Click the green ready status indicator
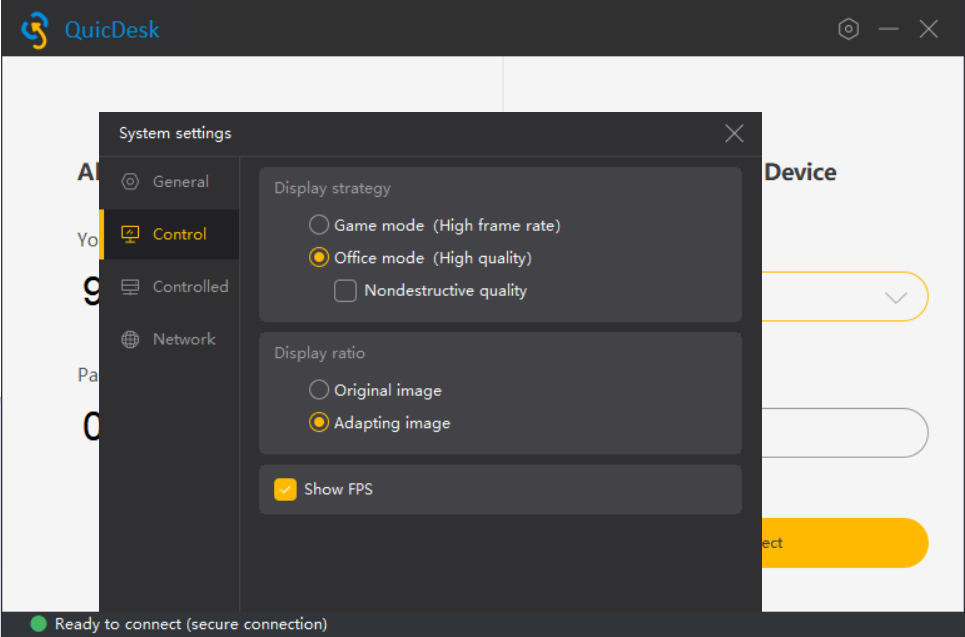Viewport: 965px width, 637px height. click(38, 623)
